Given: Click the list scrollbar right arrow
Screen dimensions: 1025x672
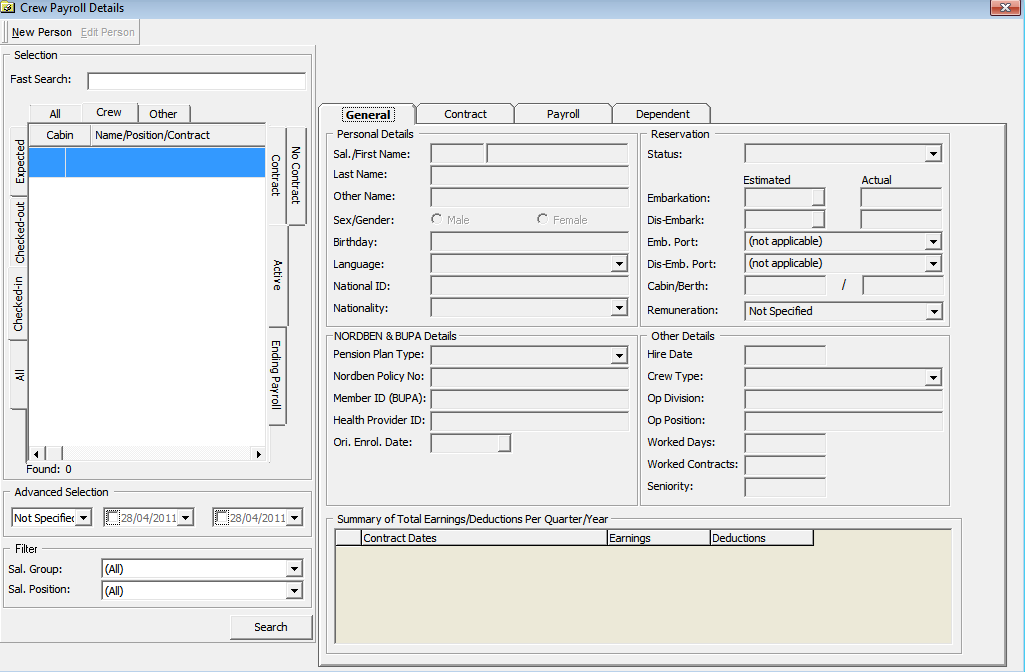Looking at the screenshot, I should (259, 454).
